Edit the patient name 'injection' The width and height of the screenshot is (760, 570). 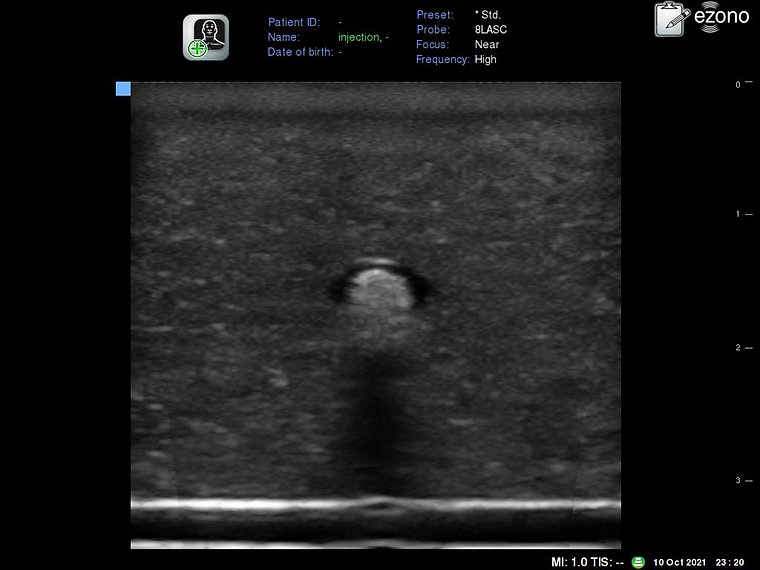(359, 37)
